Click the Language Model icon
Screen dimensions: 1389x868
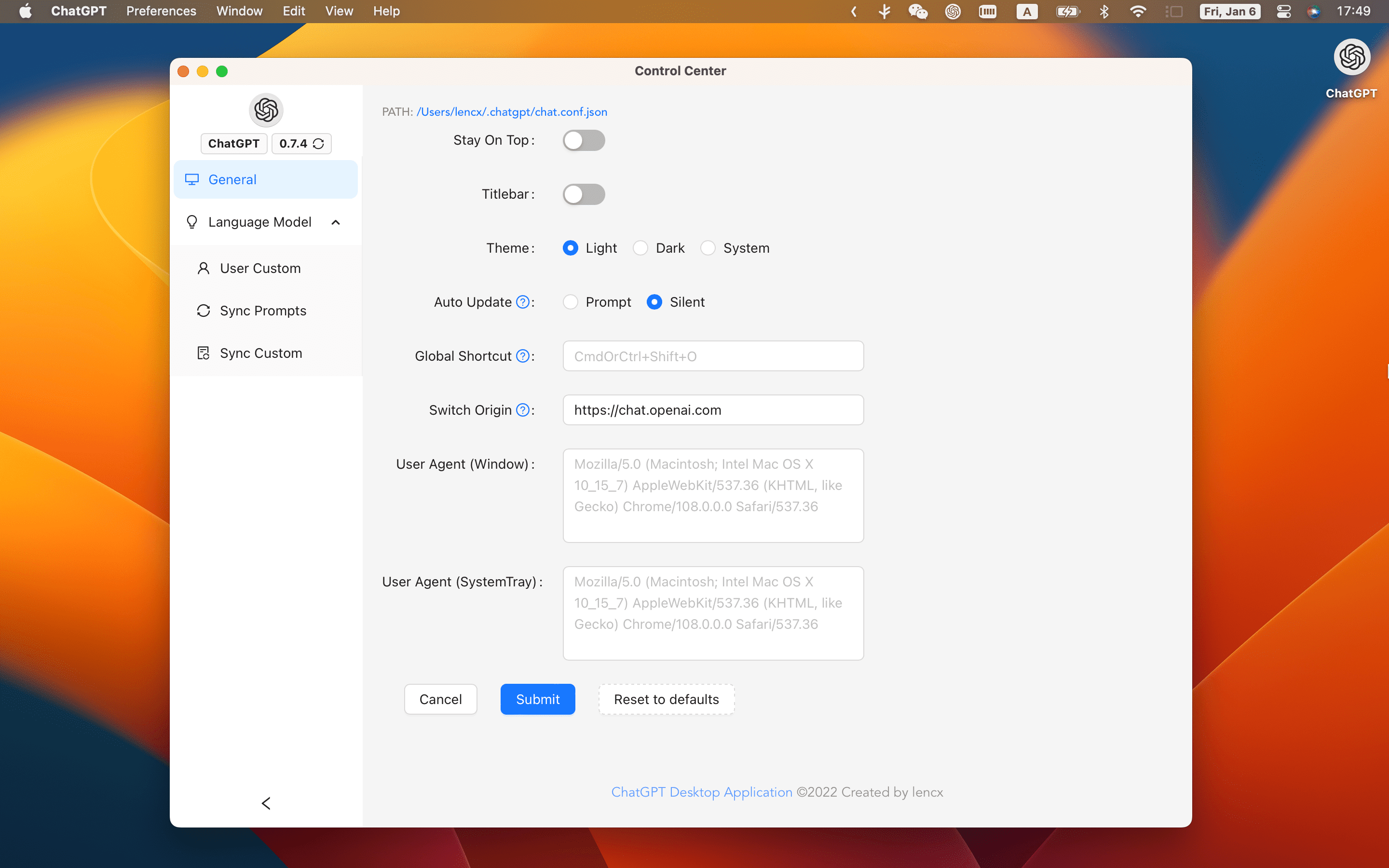click(192, 222)
